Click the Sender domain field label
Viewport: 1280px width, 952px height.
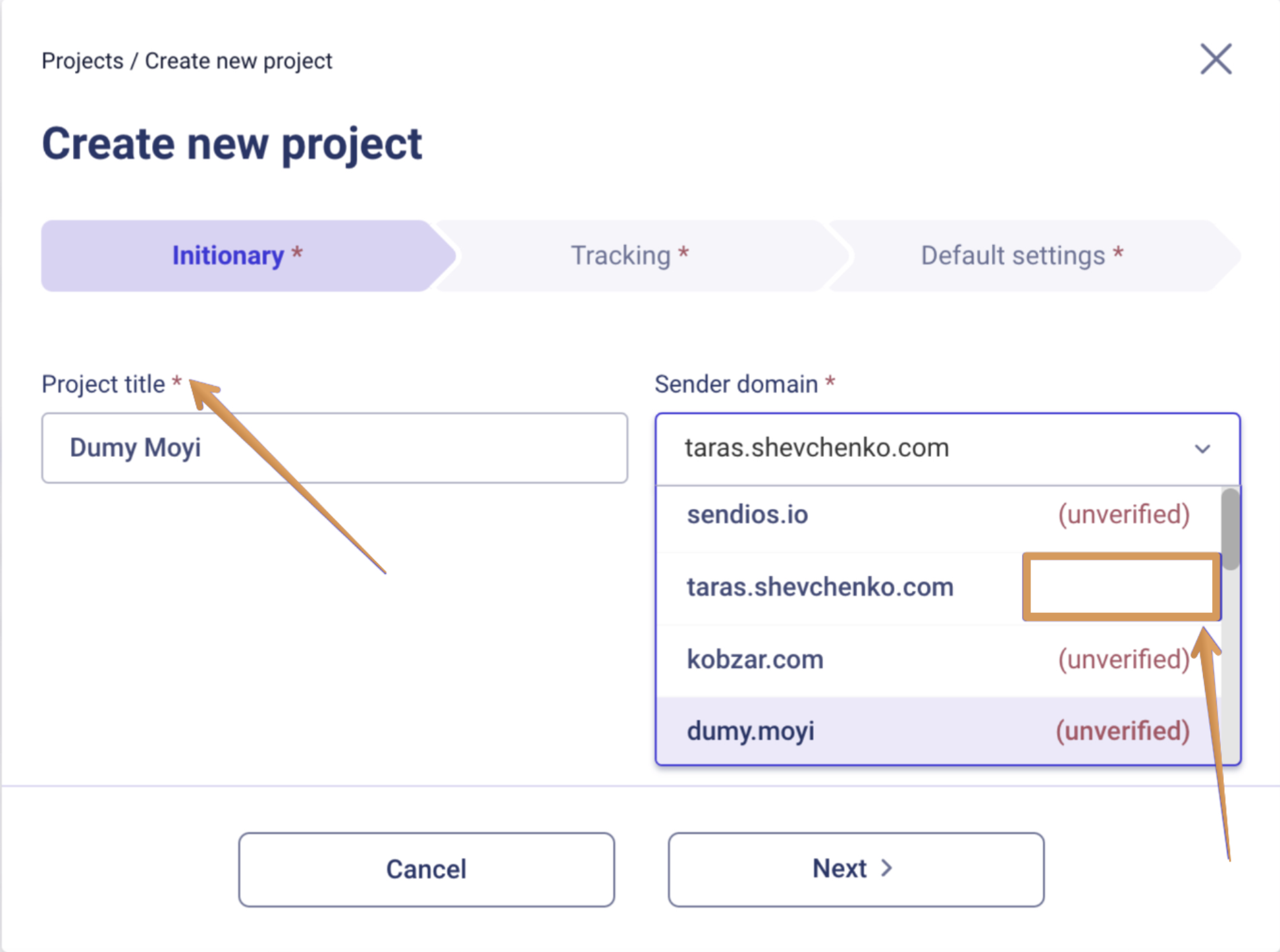click(735, 384)
